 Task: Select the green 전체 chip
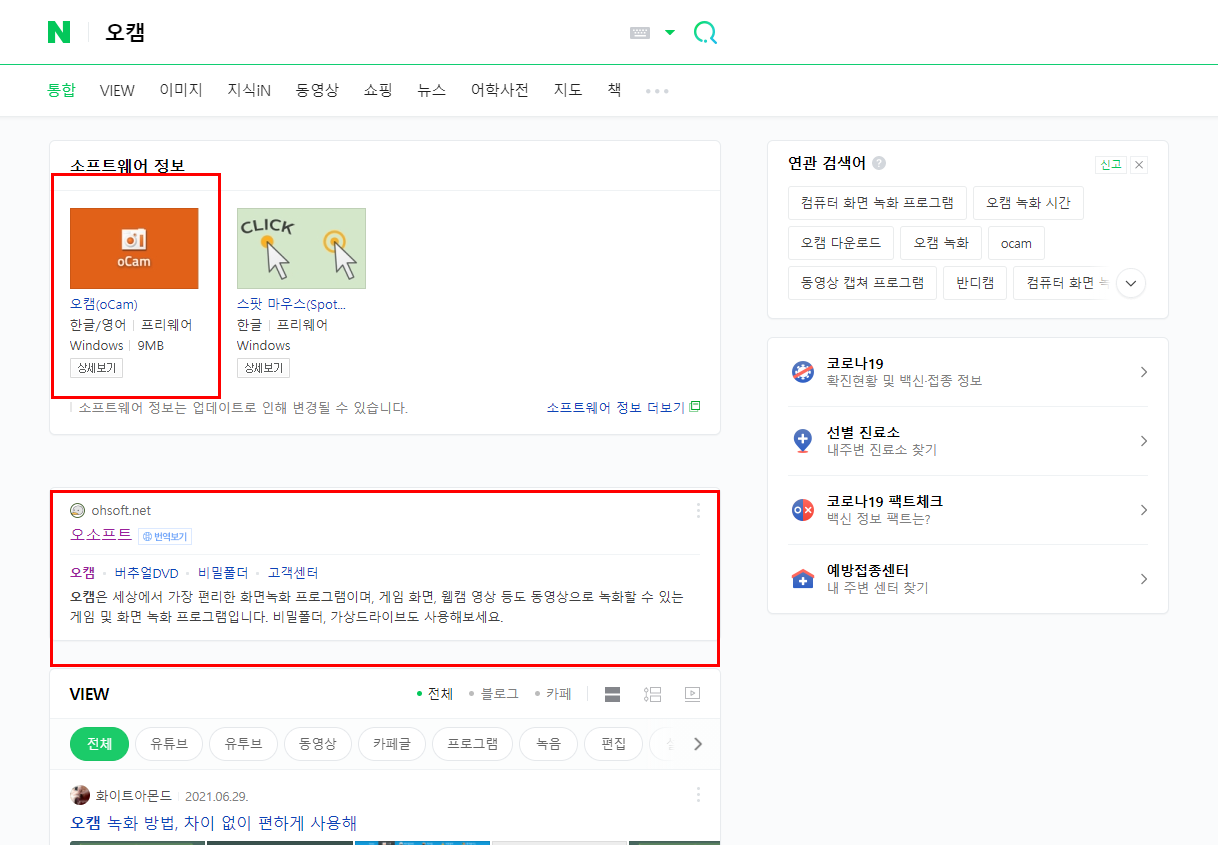coord(99,744)
